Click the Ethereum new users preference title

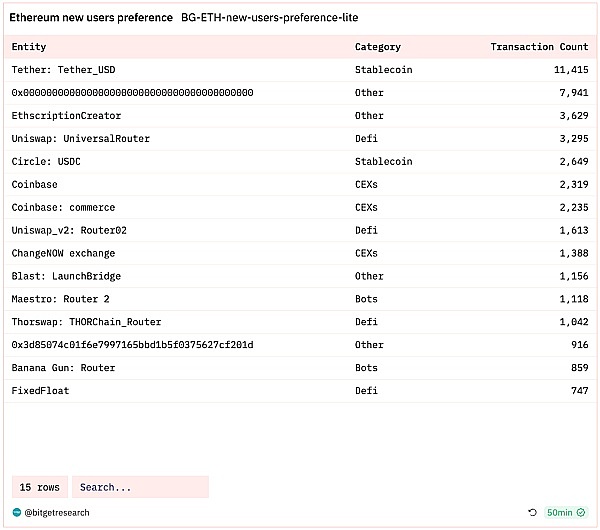point(91,18)
